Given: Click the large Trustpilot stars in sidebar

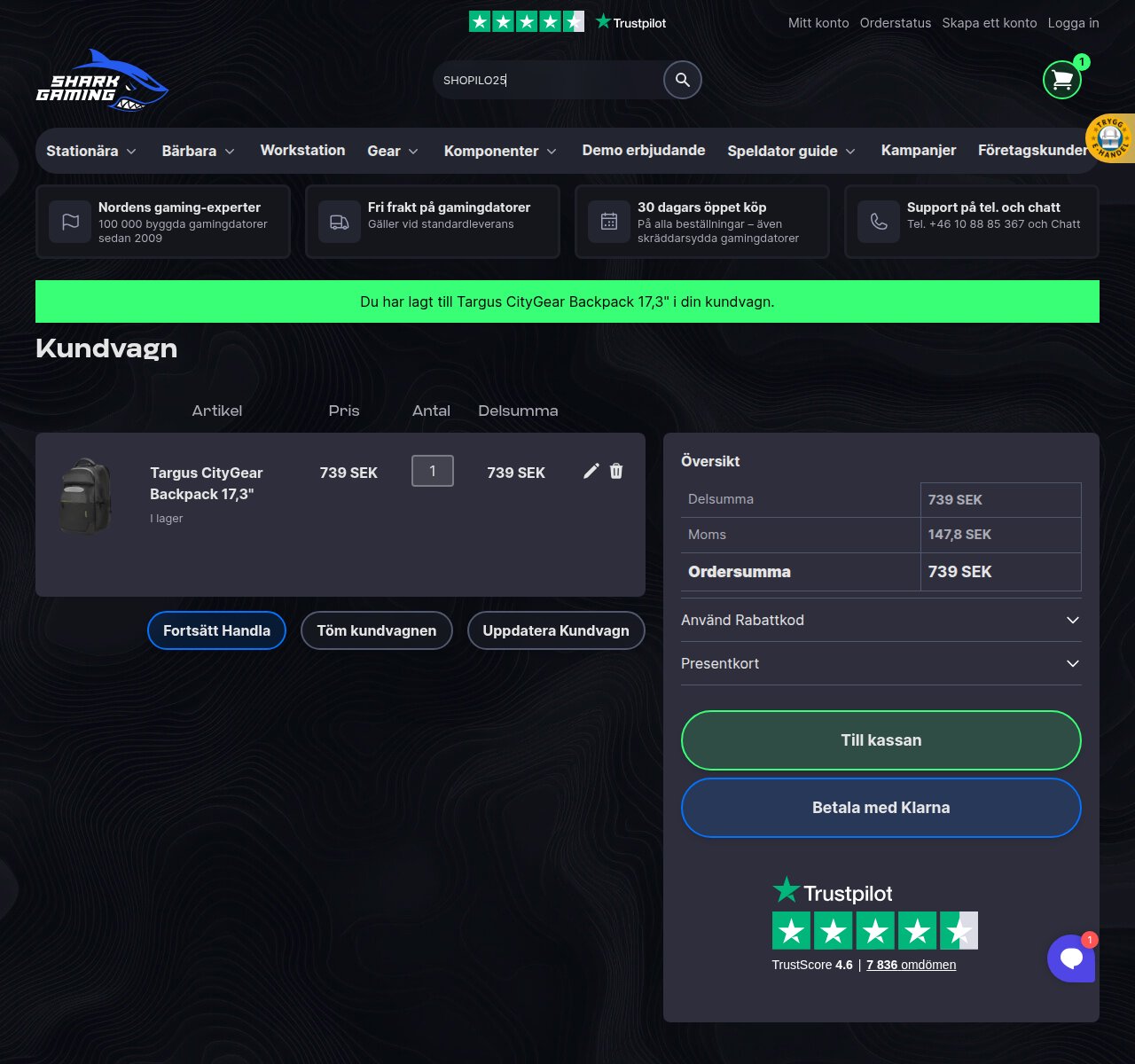Looking at the screenshot, I should click(x=874, y=931).
